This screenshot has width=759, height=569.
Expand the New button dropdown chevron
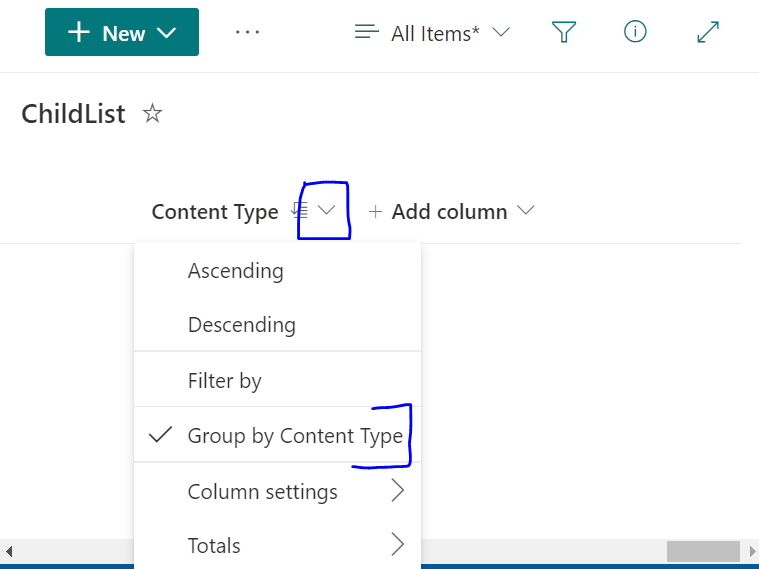pos(167,33)
